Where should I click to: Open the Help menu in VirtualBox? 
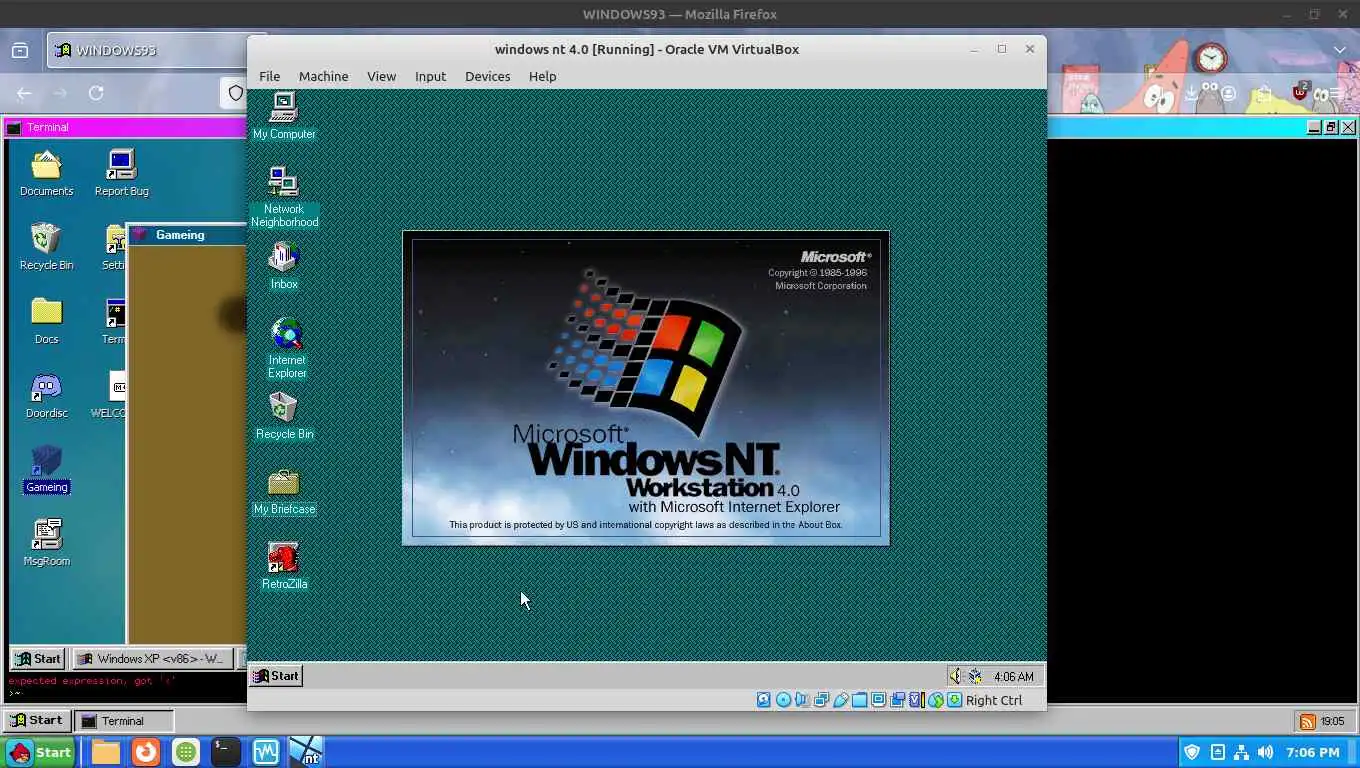(542, 76)
